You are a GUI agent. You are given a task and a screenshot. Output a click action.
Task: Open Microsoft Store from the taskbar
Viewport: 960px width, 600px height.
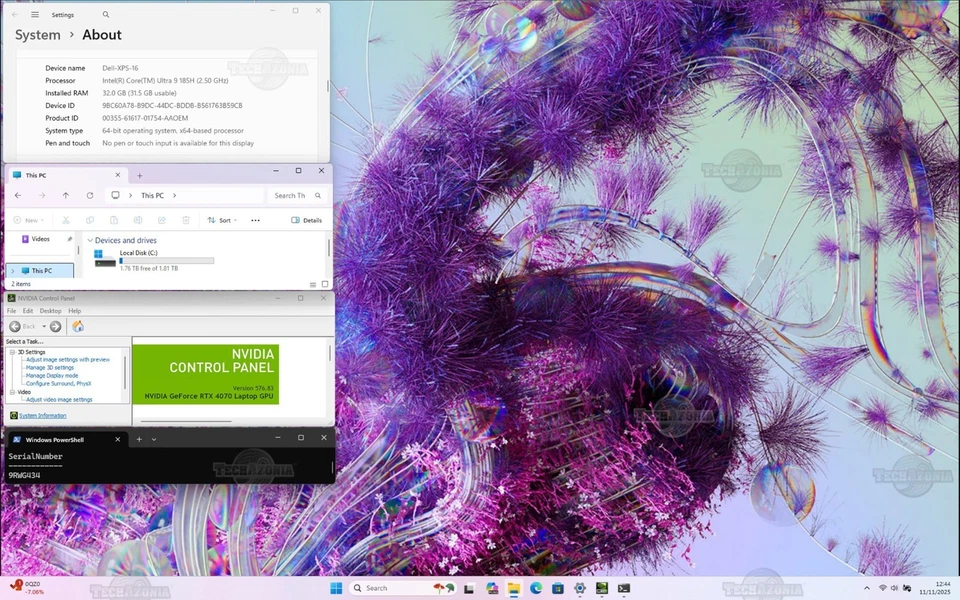tap(558, 588)
